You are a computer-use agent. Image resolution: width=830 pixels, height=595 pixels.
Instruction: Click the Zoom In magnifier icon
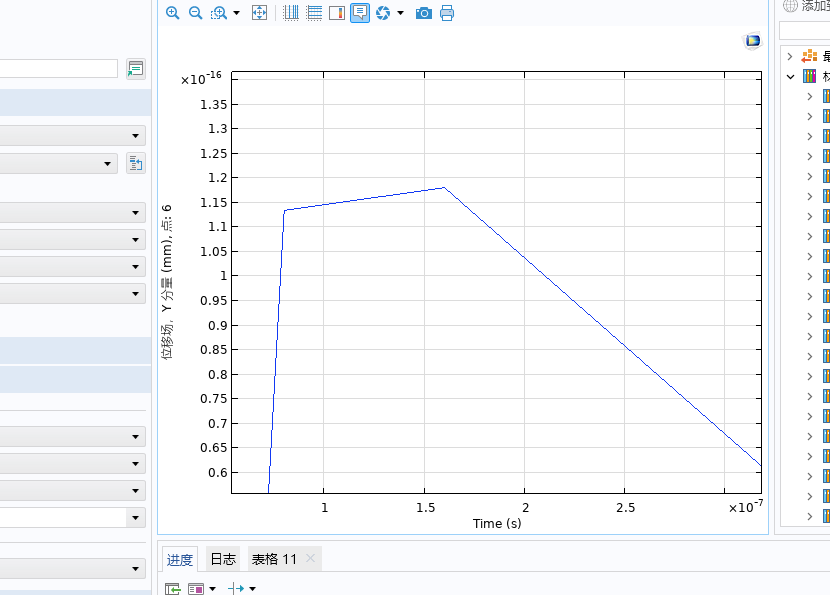172,13
